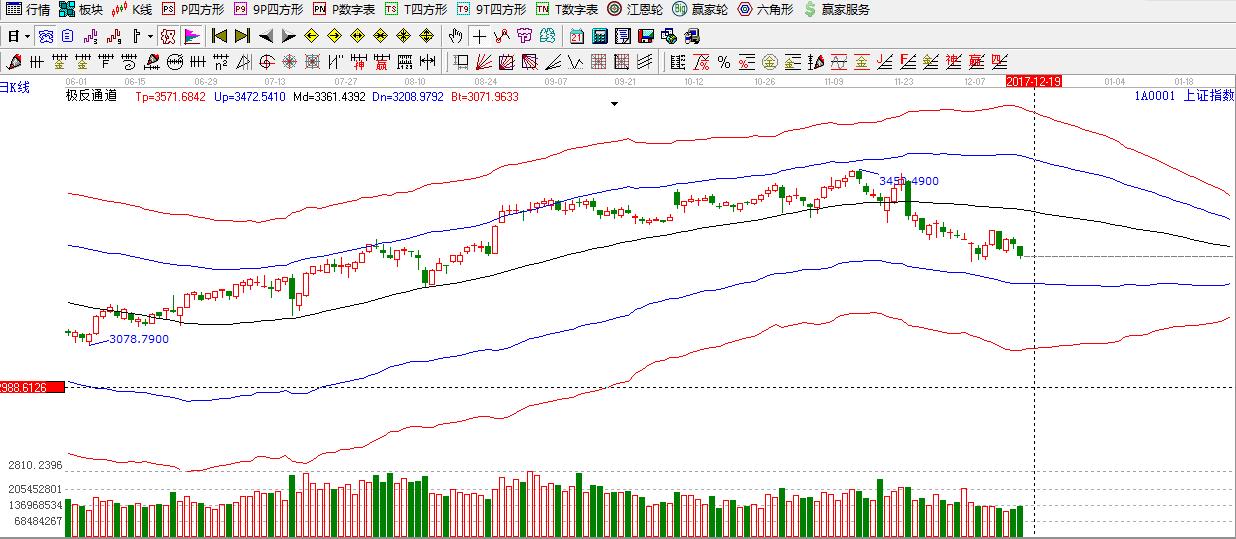
Task: Toggle the highlighted 极 channel indicator button
Action: click(168, 36)
